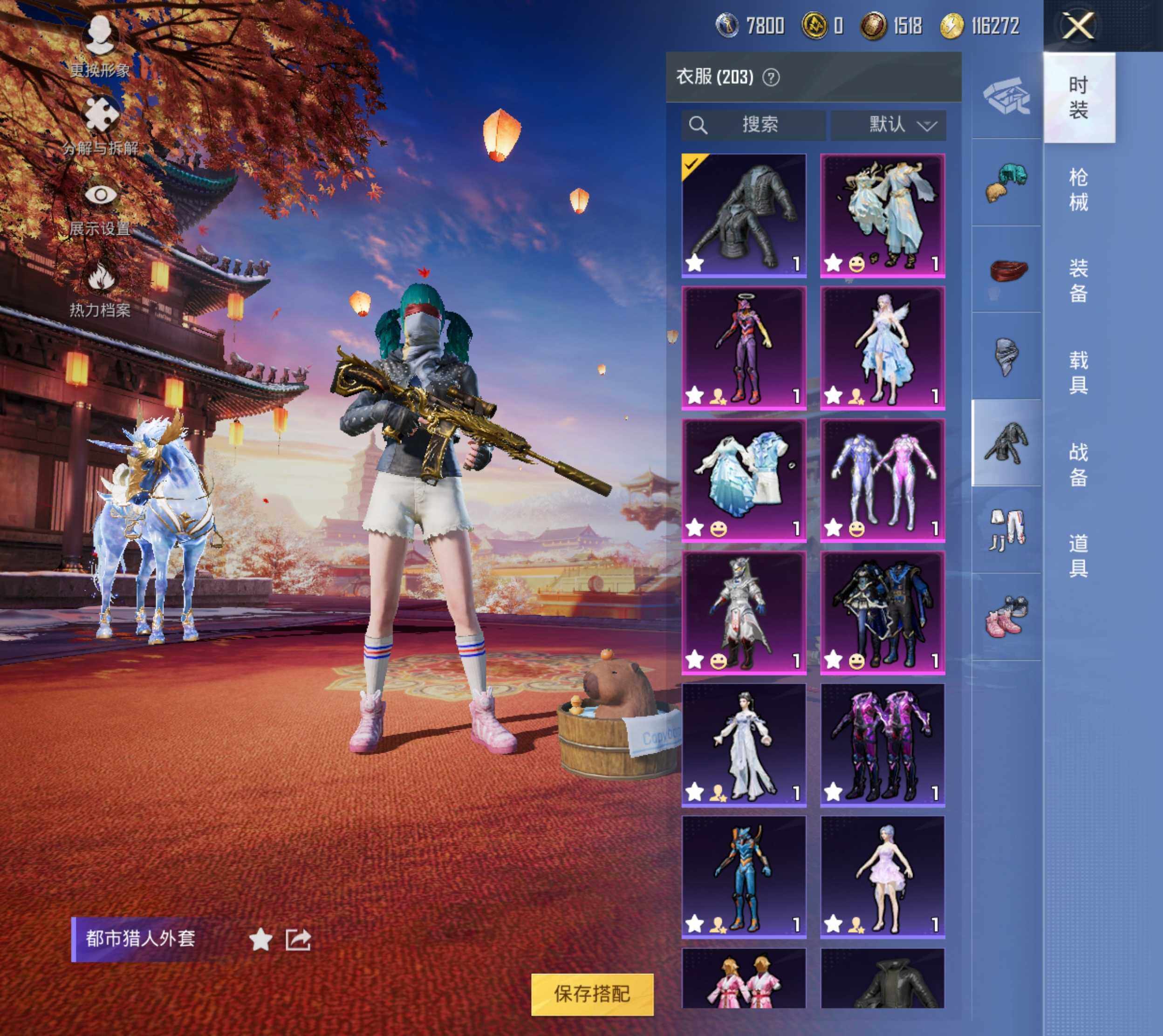Switch to the 枪械 firearms tab
The height and width of the screenshot is (1036, 1163).
1079,190
